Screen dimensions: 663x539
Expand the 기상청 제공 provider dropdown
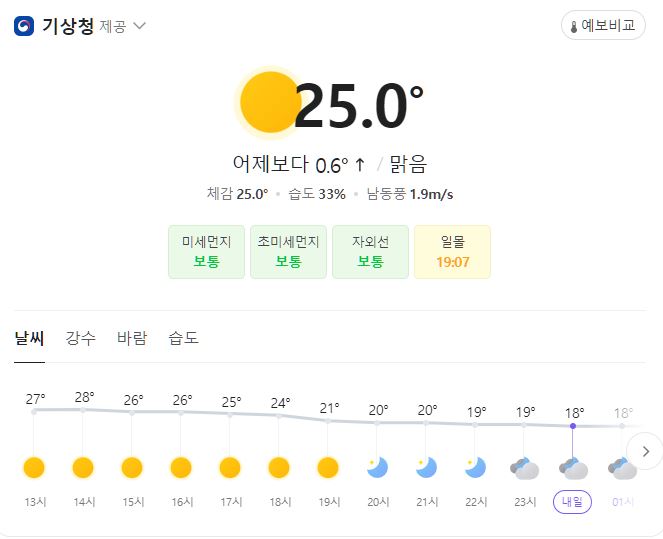(x=140, y=26)
